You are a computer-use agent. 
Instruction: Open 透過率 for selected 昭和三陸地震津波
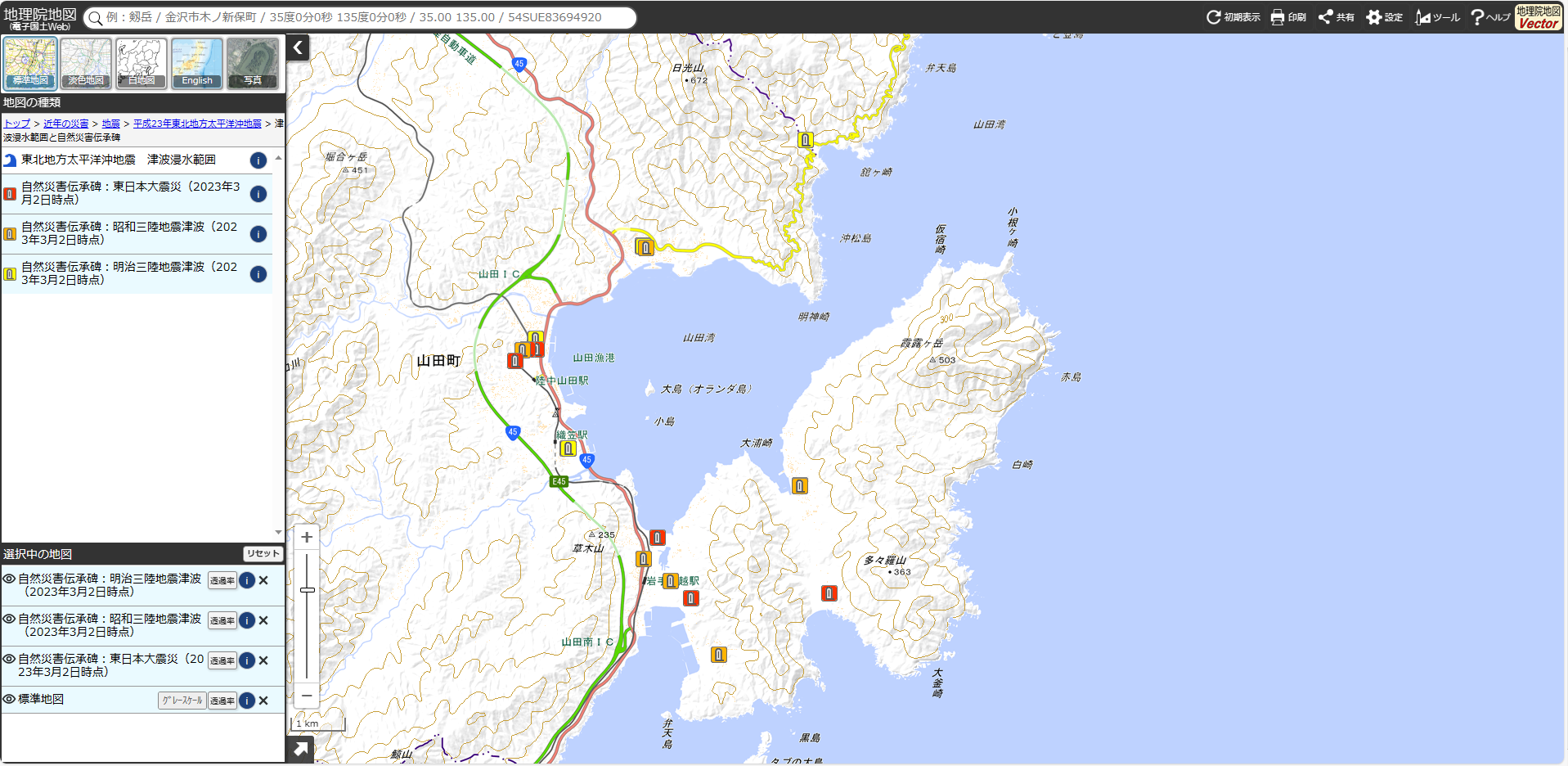222,620
